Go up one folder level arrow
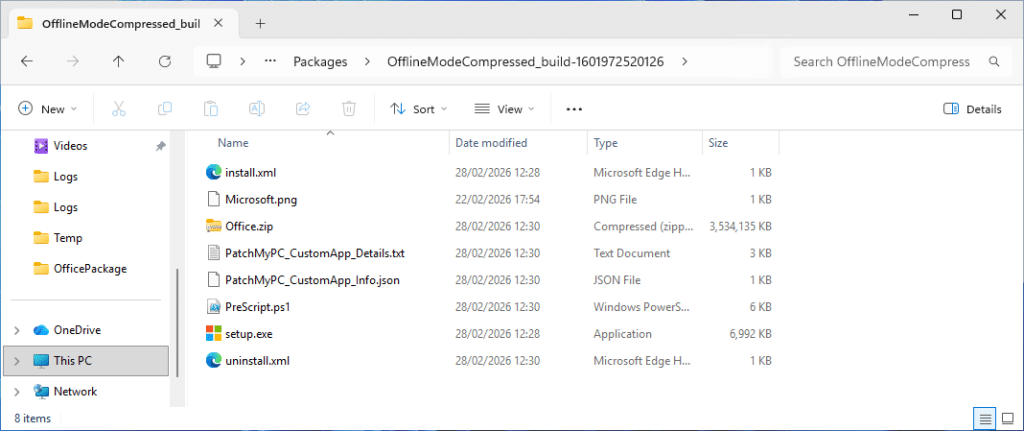 tap(119, 61)
